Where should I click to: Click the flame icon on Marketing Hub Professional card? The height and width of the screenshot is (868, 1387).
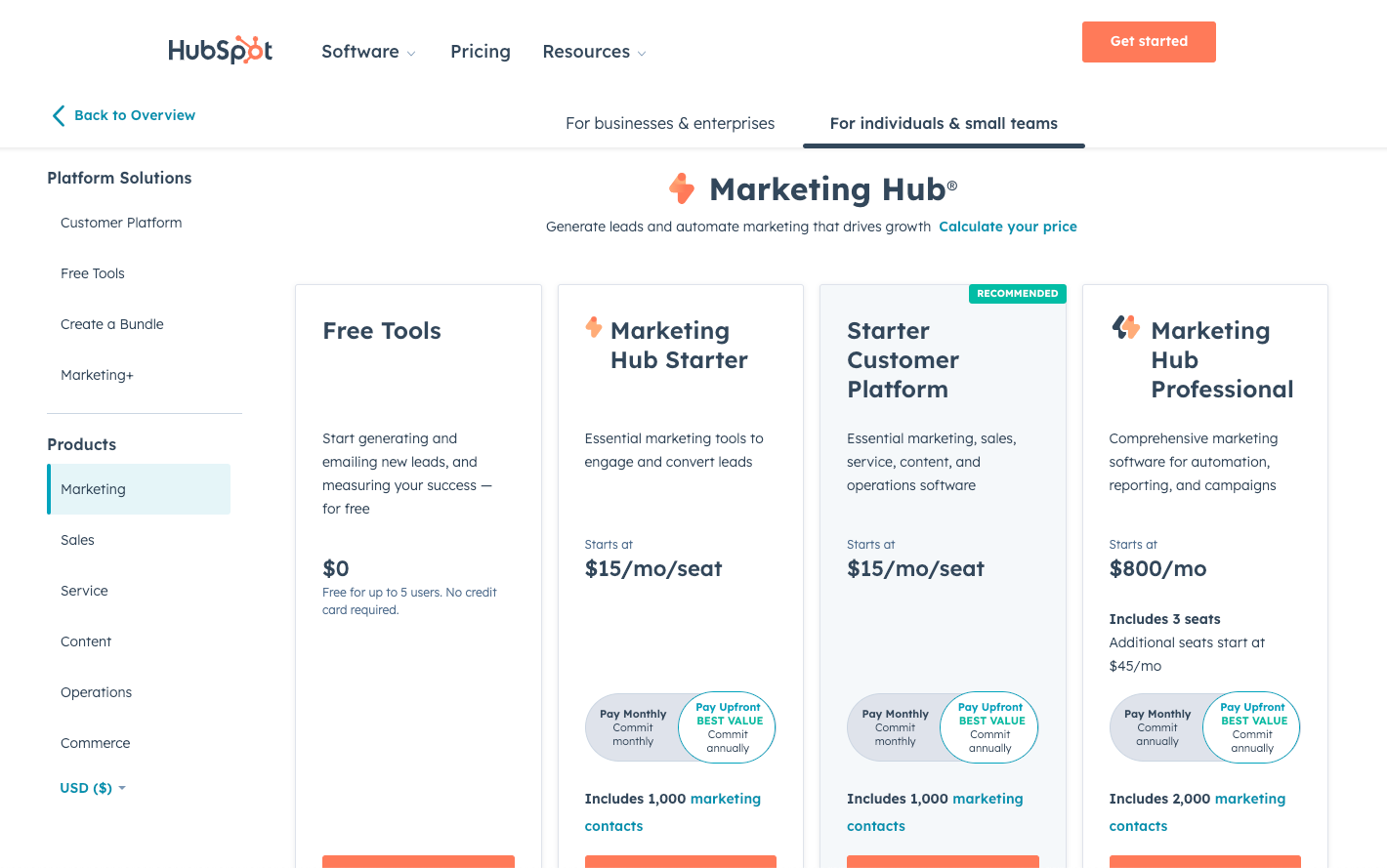point(1125,329)
